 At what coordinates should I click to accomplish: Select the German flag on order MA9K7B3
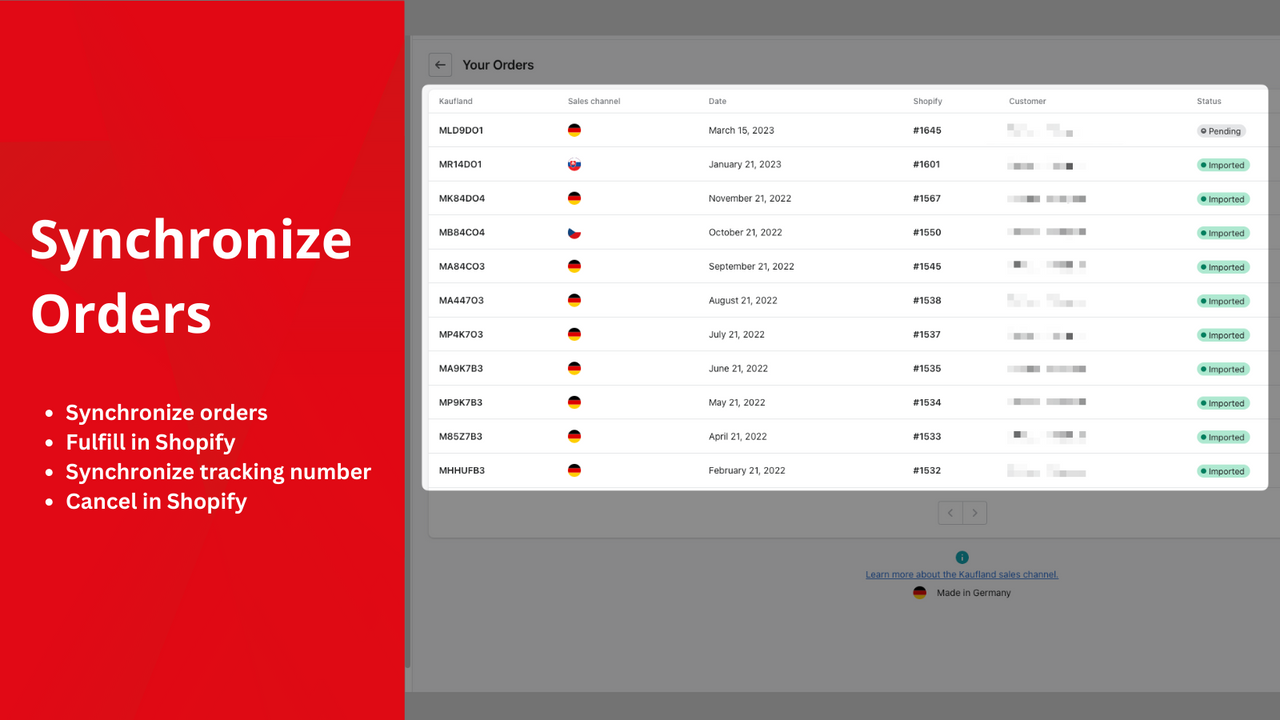(574, 367)
